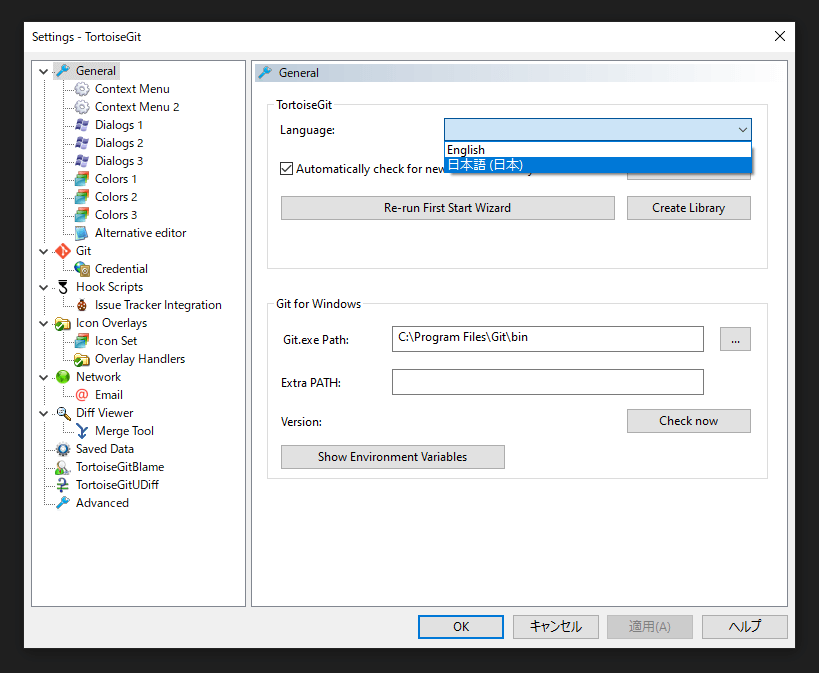
Task: Click the Saved Data gear icon
Action: pyautogui.click(x=63, y=449)
